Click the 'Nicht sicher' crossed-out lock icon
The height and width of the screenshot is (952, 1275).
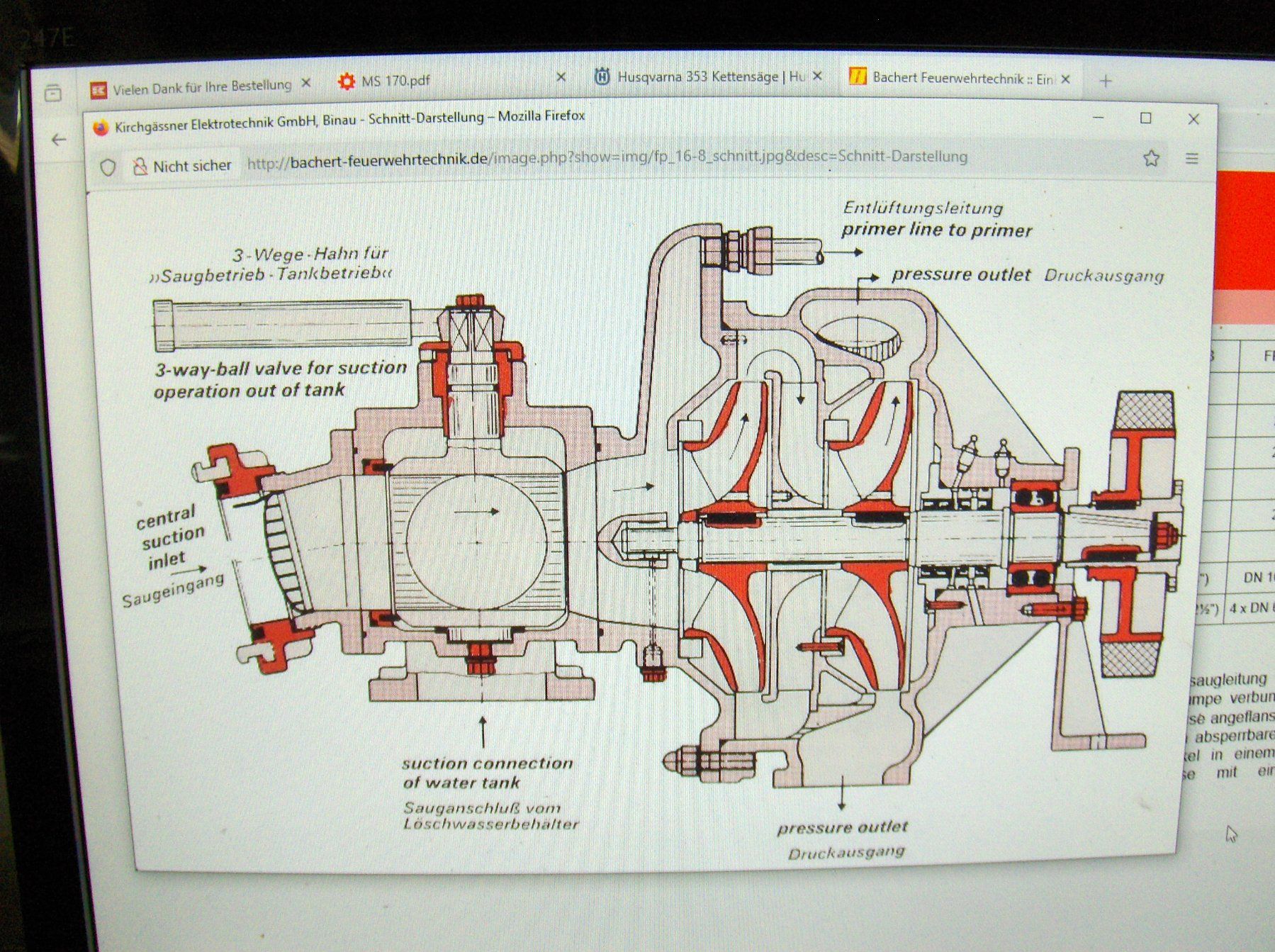(140, 167)
